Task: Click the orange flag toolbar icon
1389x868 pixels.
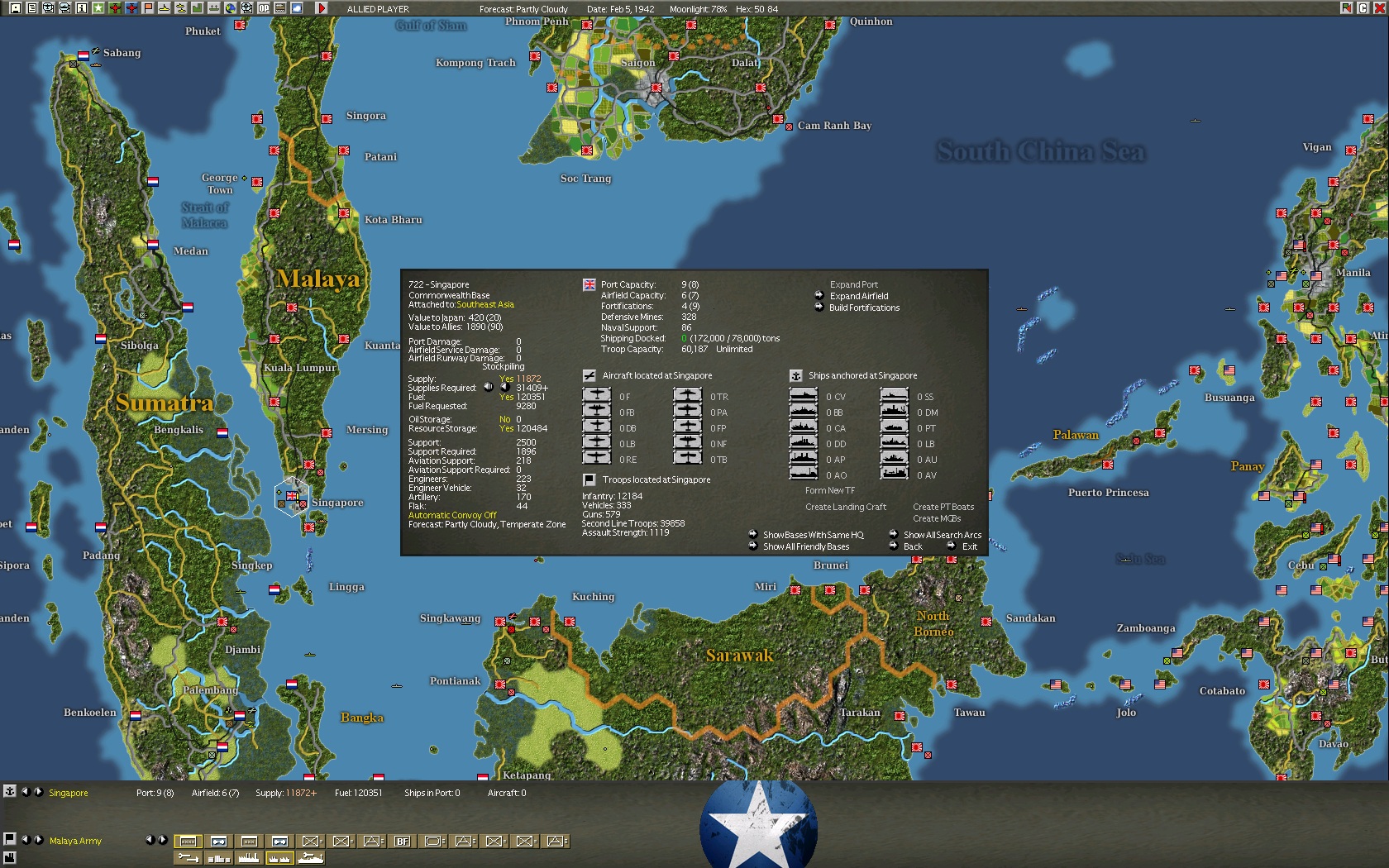Action: (x=148, y=8)
